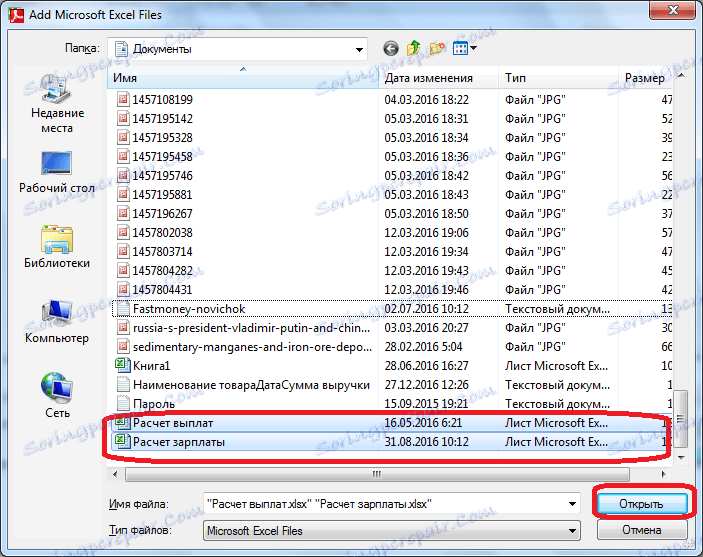Open Недавние места in places bar

pos(57,104)
